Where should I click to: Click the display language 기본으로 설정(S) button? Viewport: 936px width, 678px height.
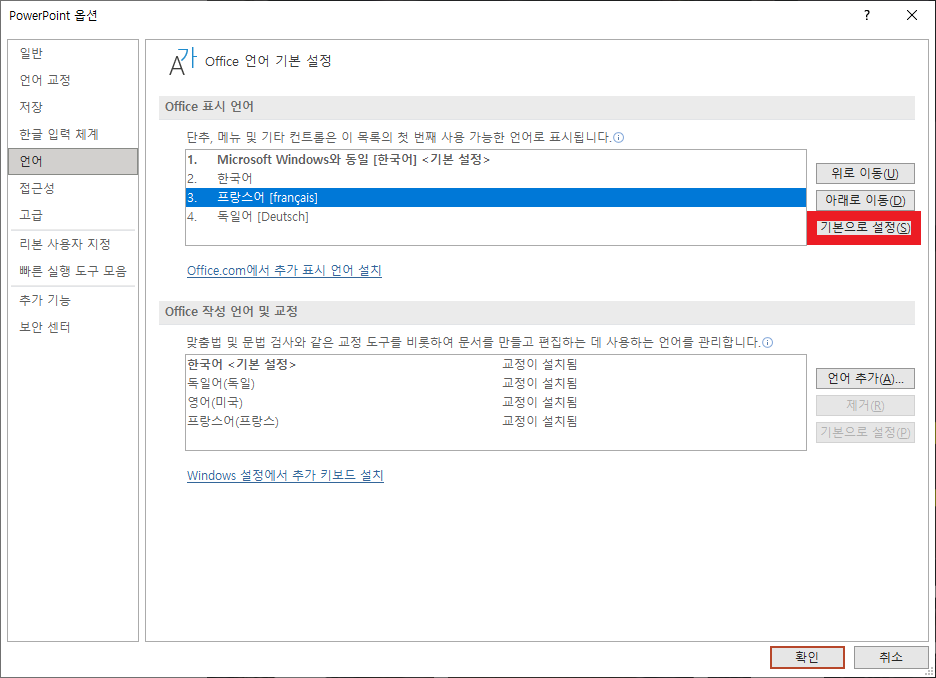point(865,227)
